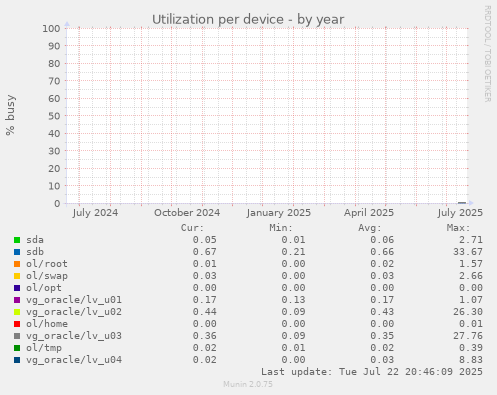Click the vg_oracle/lv_u02 lime legend swatch
497x395 pixels.
click(x=17, y=312)
